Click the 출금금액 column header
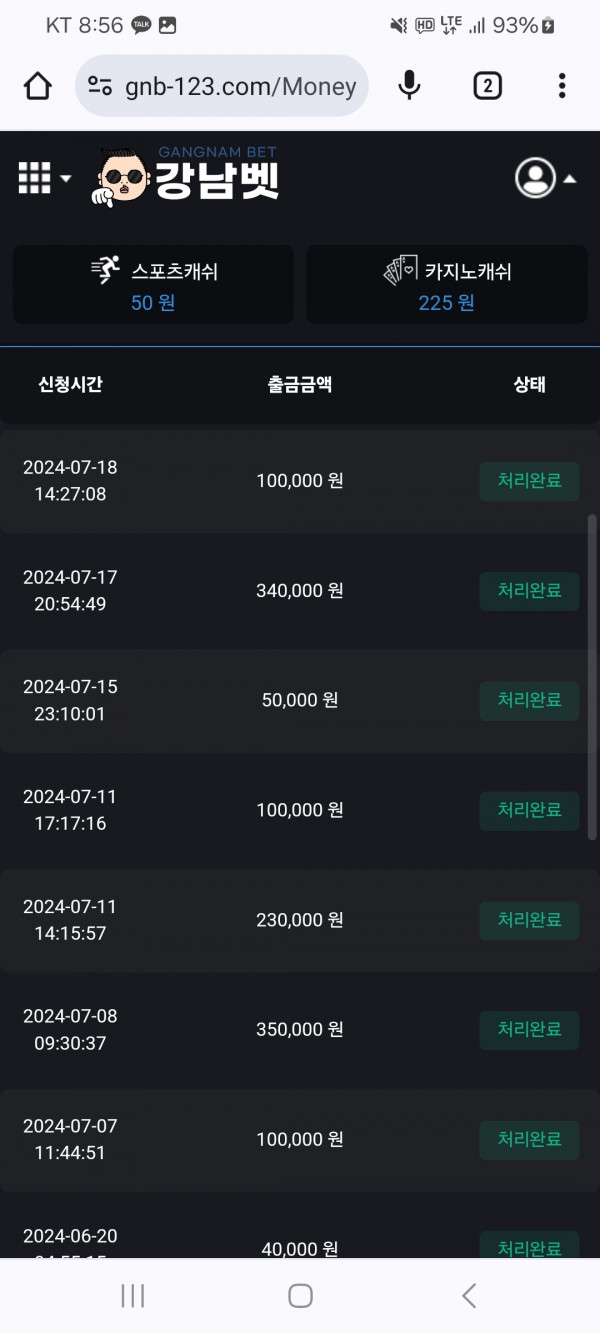 299,385
